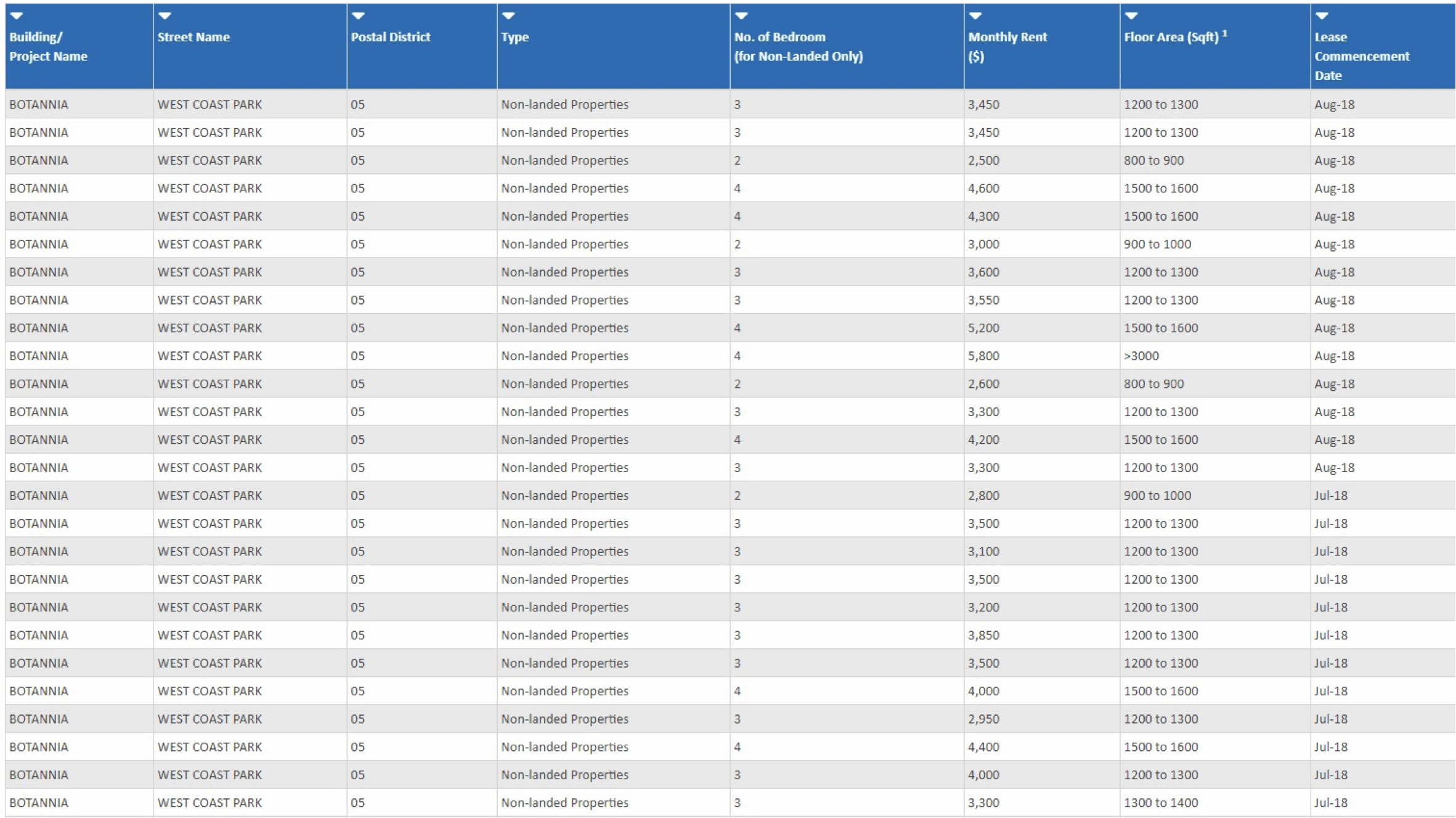This screenshot has height=818, width=1456.
Task: Click postal district 05 in the 2,600 rent row
Action: pyautogui.click(x=358, y=384)
